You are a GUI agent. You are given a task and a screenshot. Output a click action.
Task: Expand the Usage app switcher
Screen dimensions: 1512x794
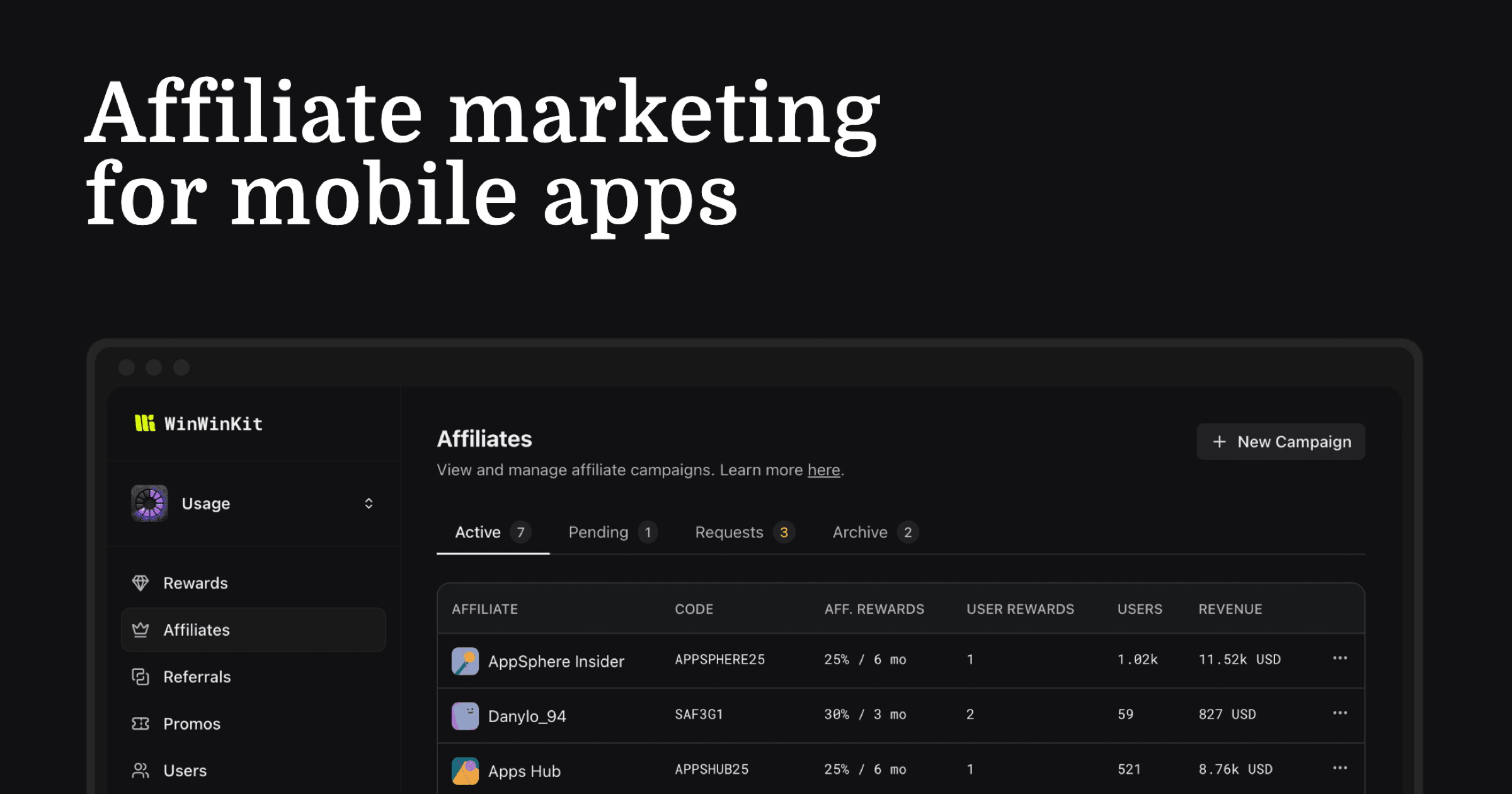click(369, 503)
